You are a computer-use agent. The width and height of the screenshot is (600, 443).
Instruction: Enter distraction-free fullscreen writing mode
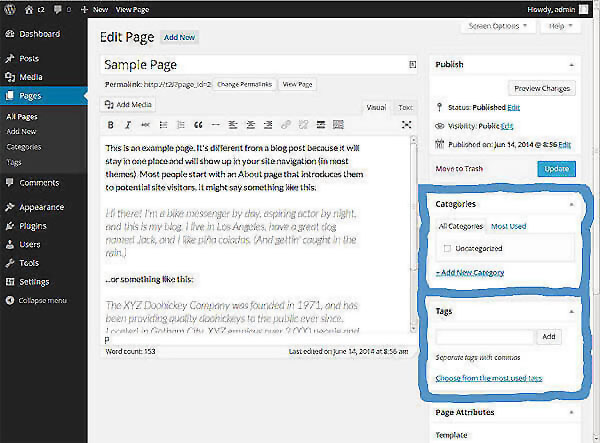pos(406,125)
